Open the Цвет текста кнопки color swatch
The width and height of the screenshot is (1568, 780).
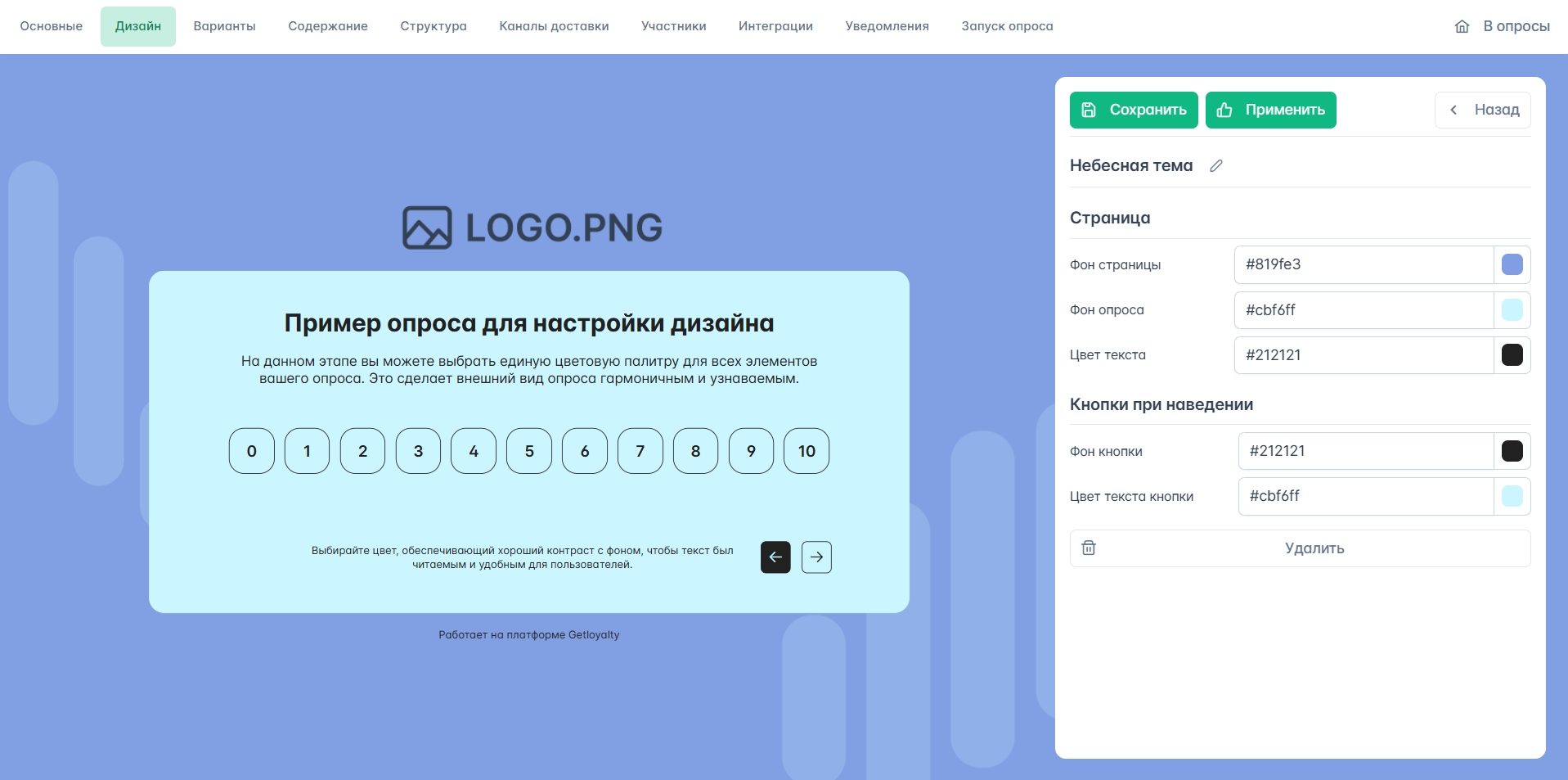pyautogui.click(x=1512, y=496)
